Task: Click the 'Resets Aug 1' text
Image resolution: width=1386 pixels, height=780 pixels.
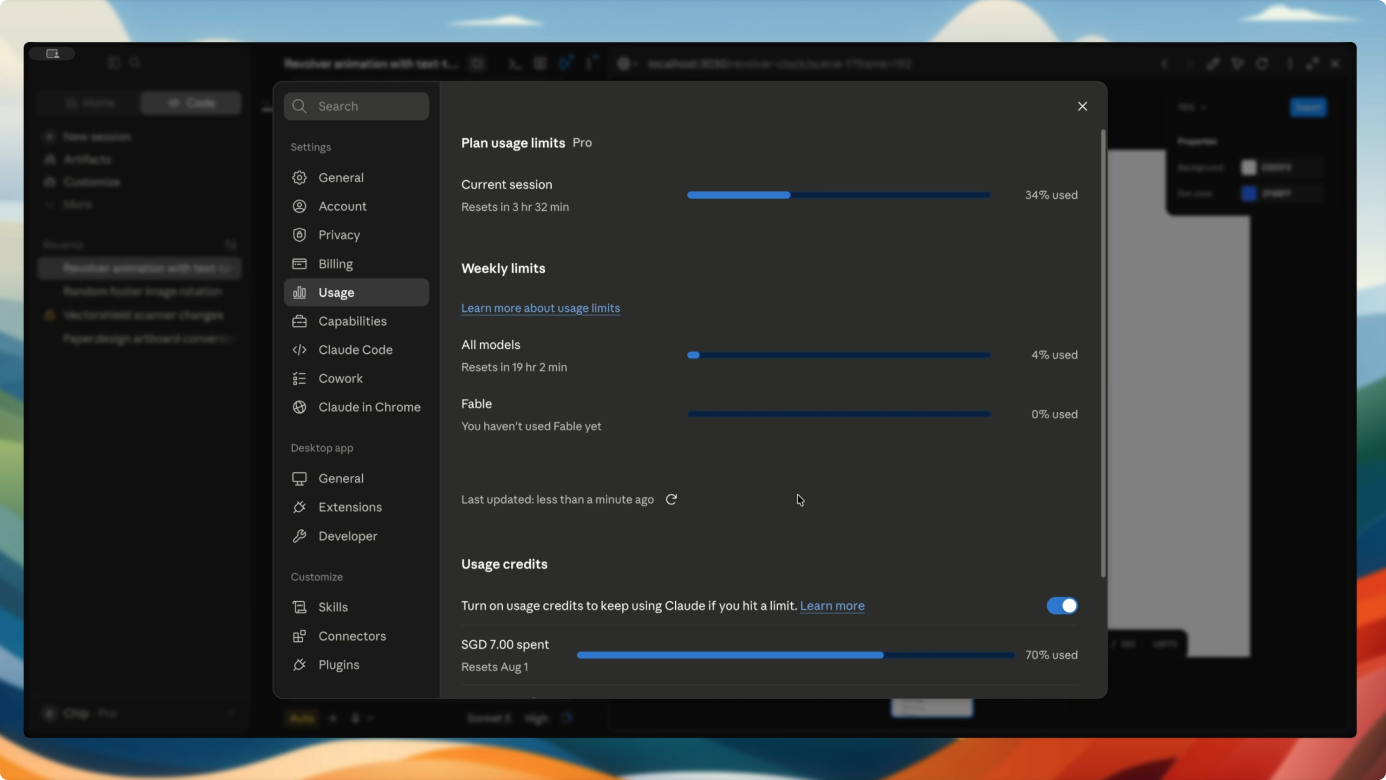Action: click(495, 667)
